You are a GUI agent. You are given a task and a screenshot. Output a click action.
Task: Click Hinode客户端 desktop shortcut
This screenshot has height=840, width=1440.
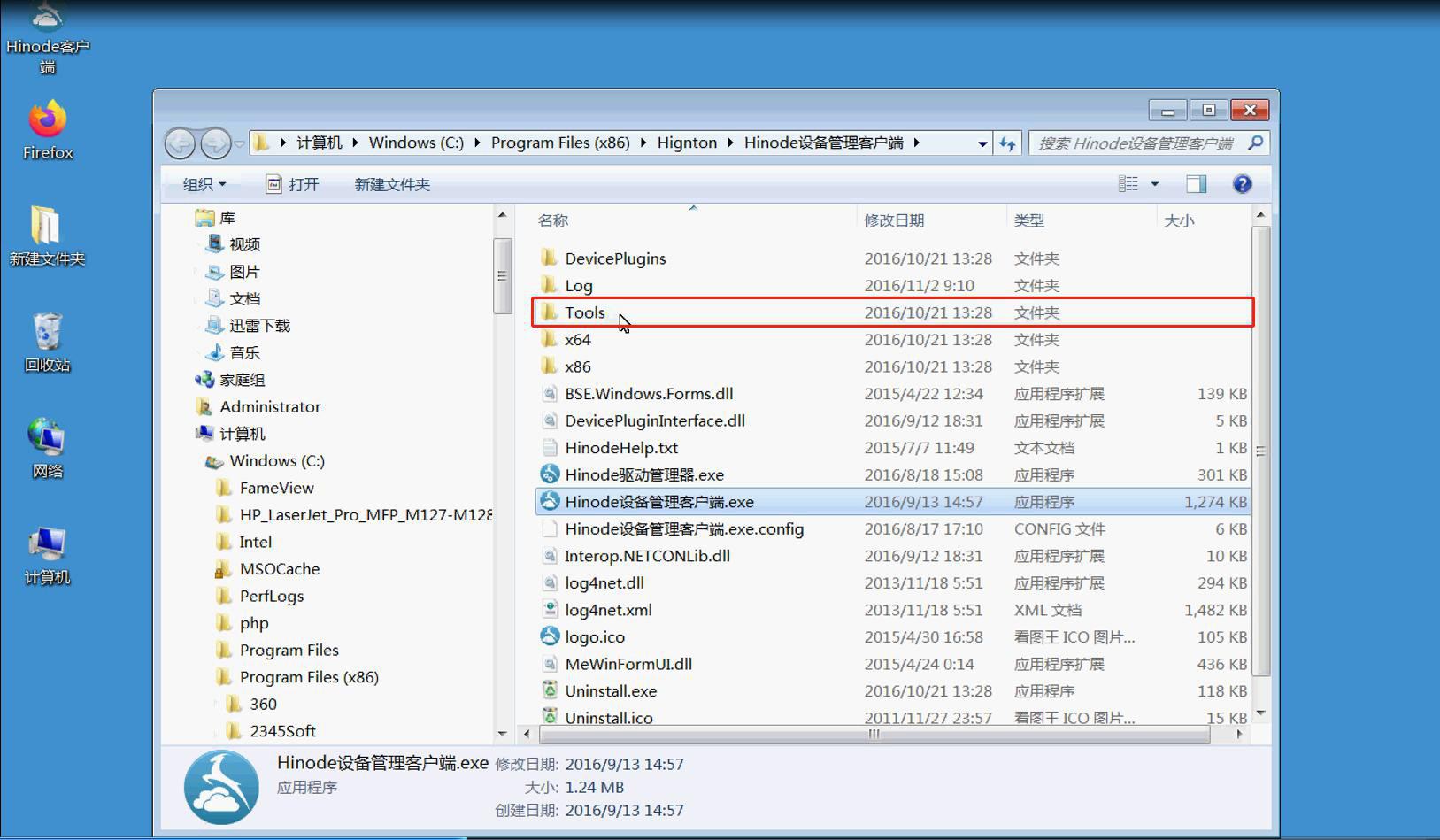tap(48, 37)
